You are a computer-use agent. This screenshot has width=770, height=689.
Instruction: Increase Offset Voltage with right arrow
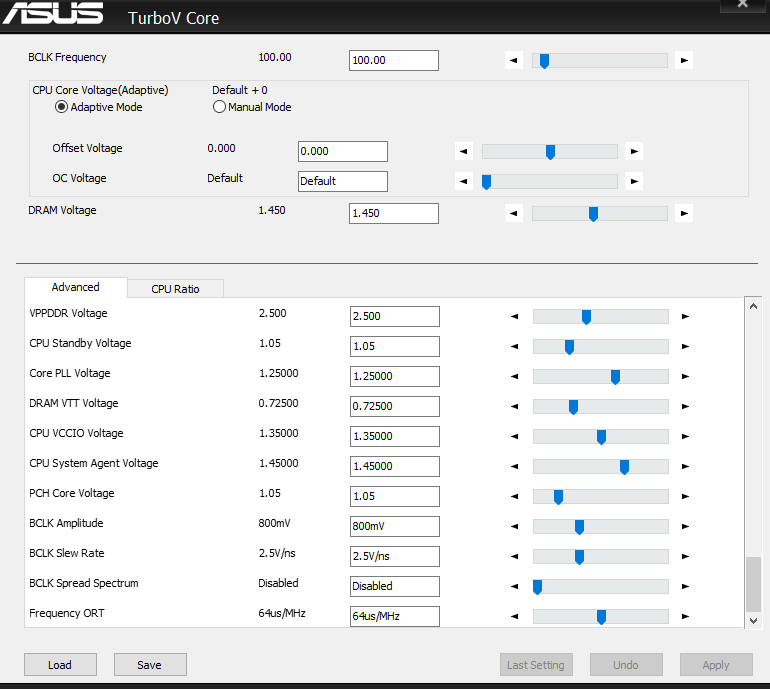(634, 151)
